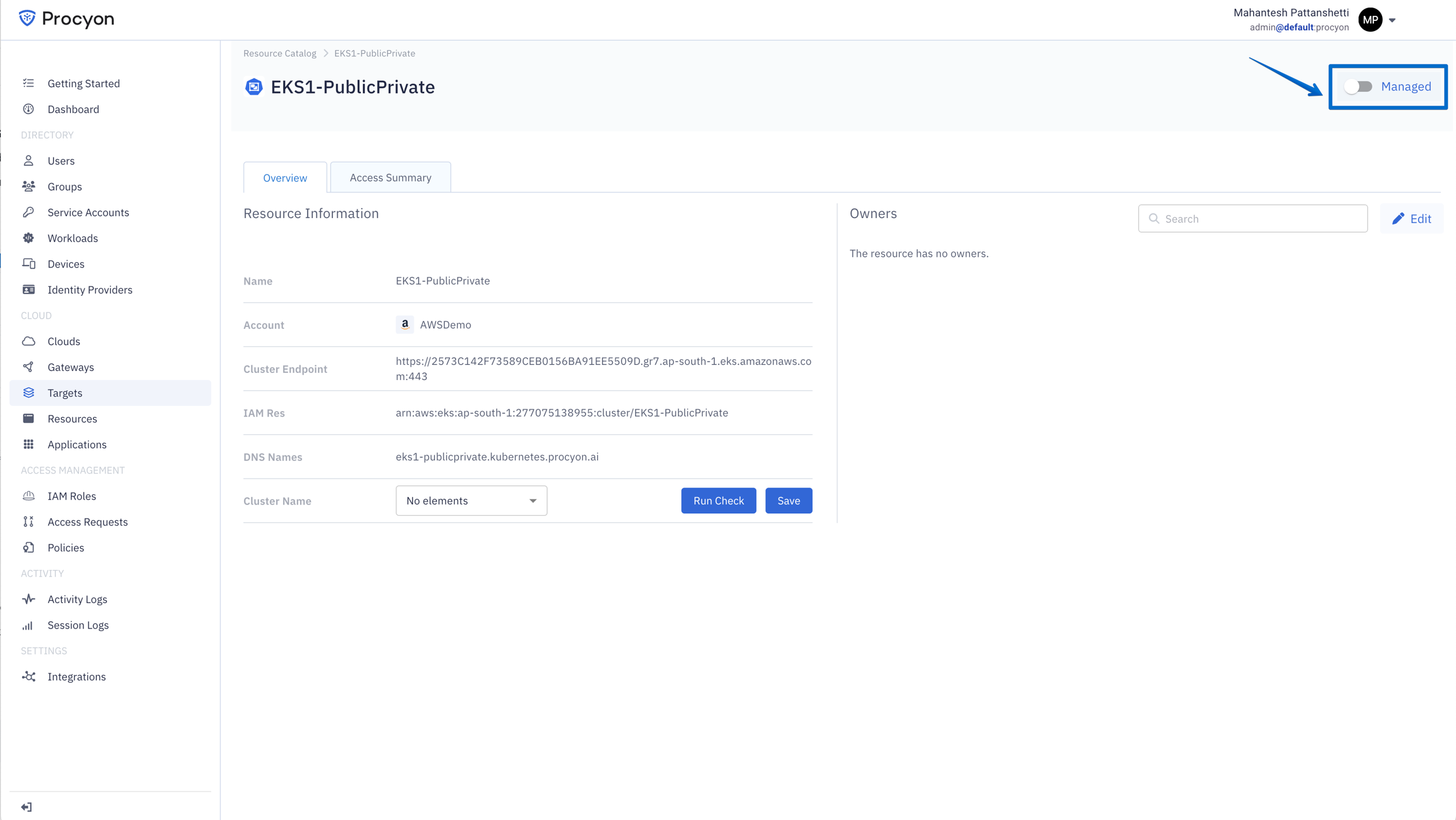Click the Procyon shield logo
Image resolution: width=1456 pixels, height=820 pixels.
[26, 18]
